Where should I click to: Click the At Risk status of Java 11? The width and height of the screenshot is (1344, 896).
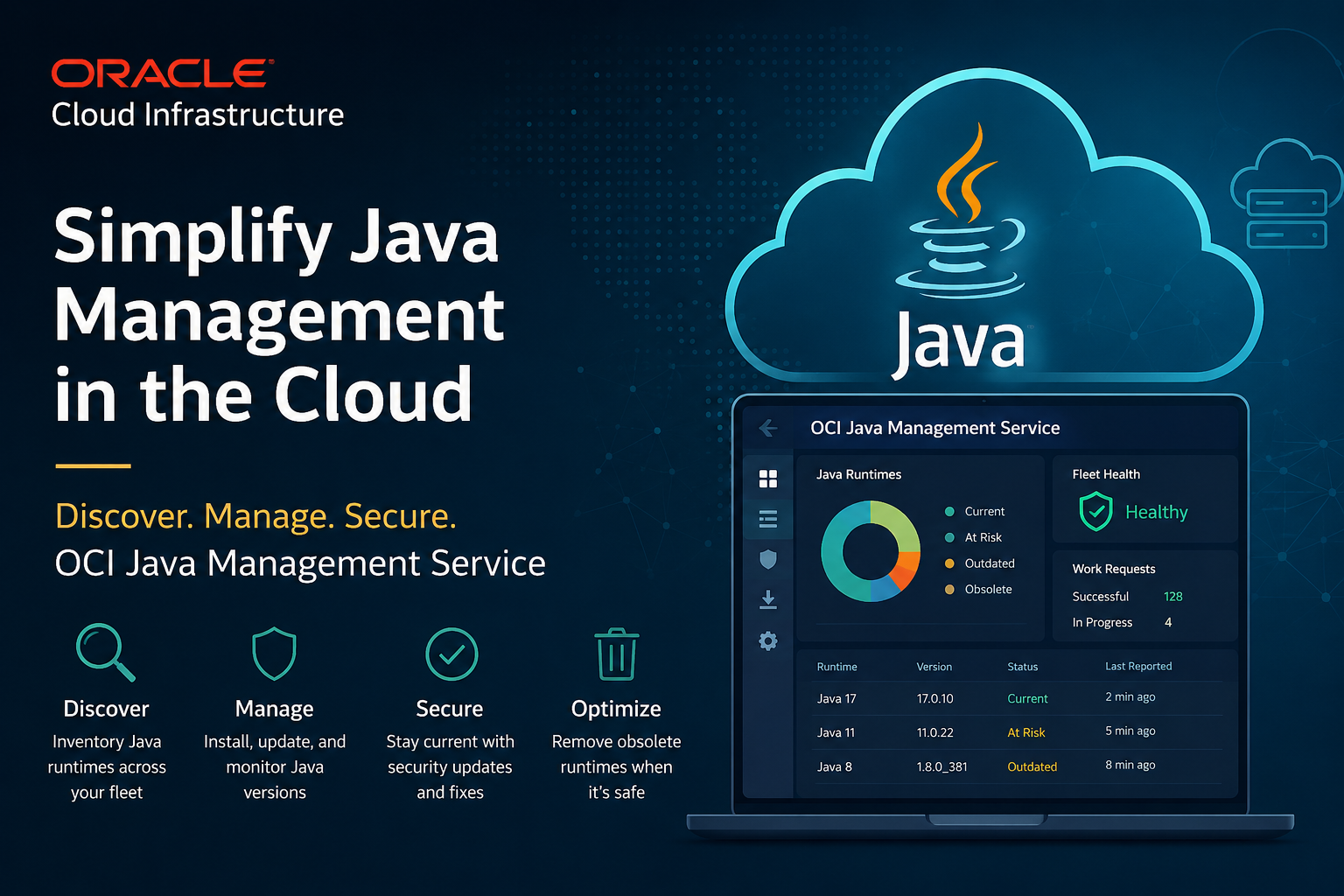pos(1025,732)
